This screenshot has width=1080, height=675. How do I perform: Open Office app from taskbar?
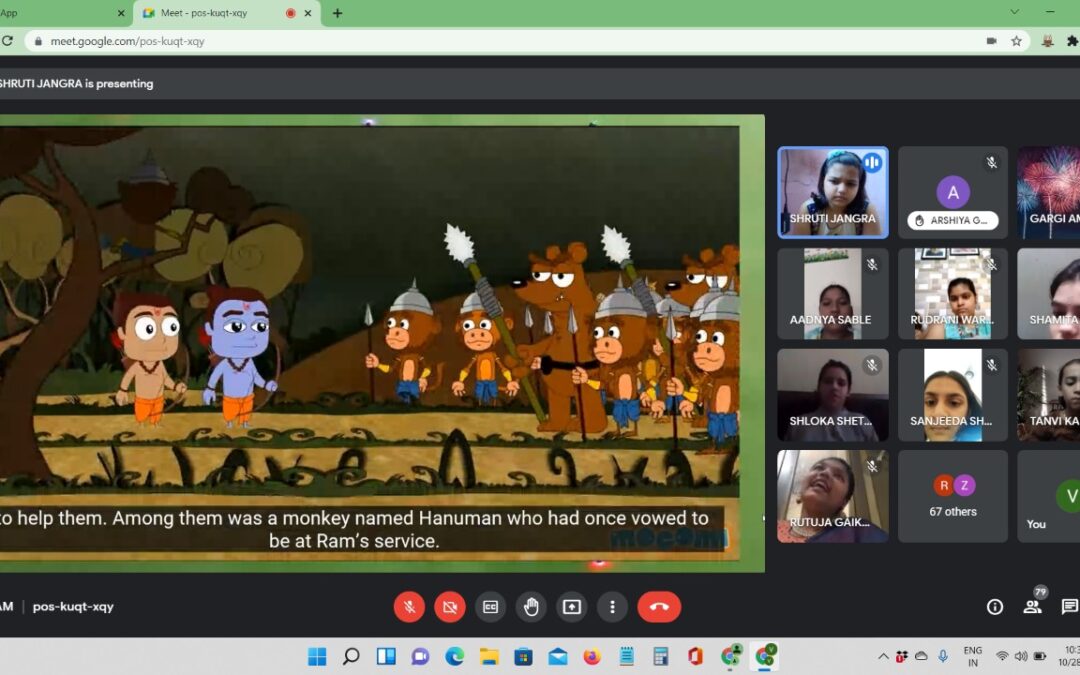point(695,656)
